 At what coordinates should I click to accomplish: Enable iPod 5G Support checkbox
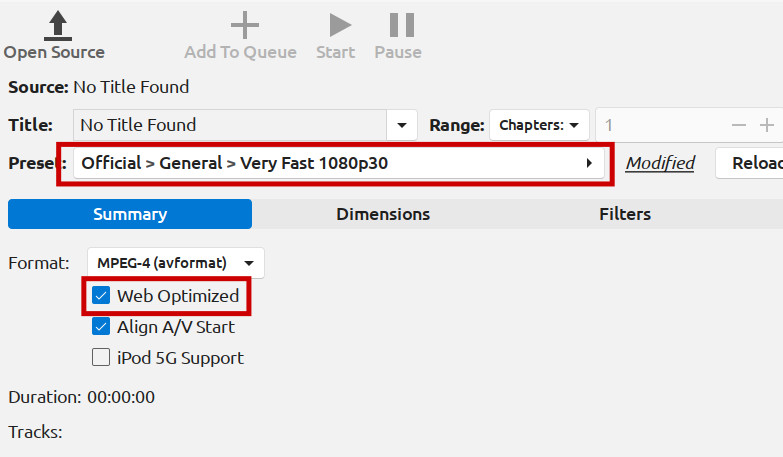(x=101, y=358)
